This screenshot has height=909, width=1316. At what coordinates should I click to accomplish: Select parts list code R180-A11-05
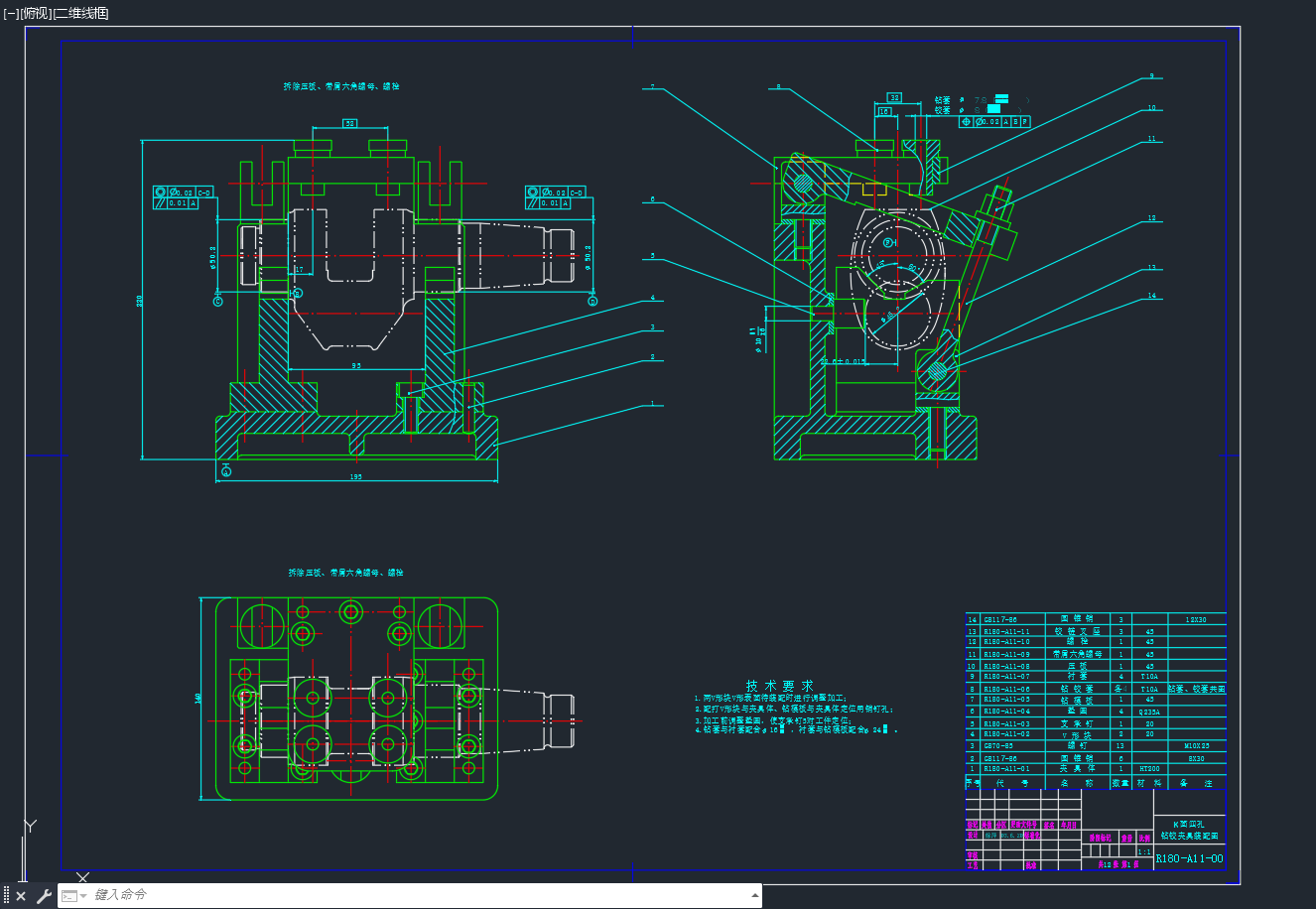1006,701
